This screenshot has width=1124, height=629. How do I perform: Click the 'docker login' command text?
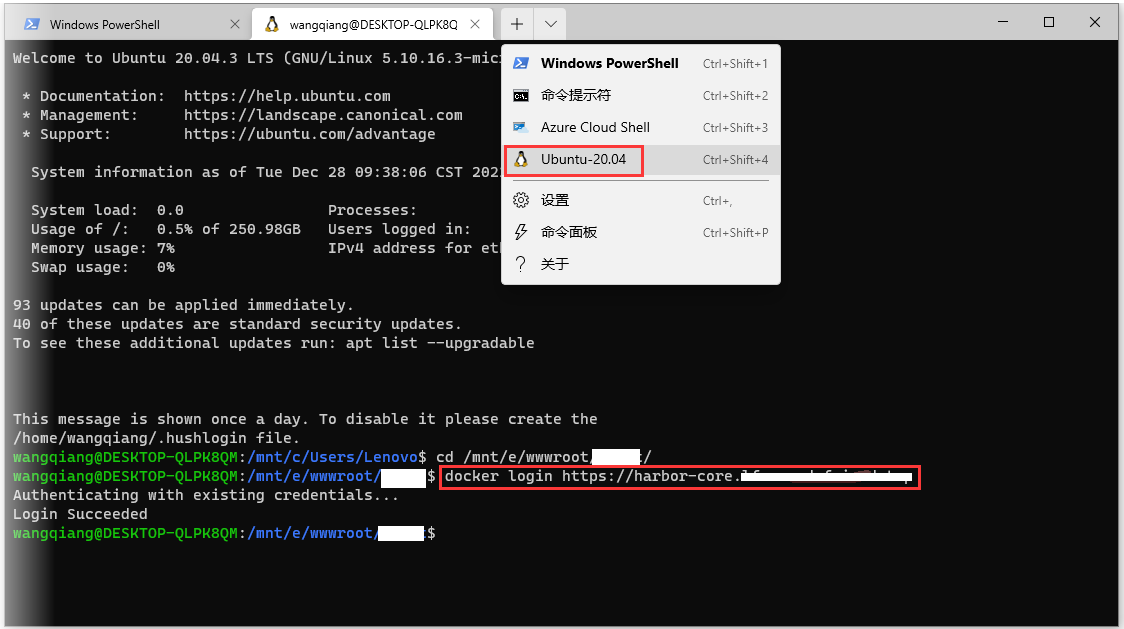(x=498, y=476)
